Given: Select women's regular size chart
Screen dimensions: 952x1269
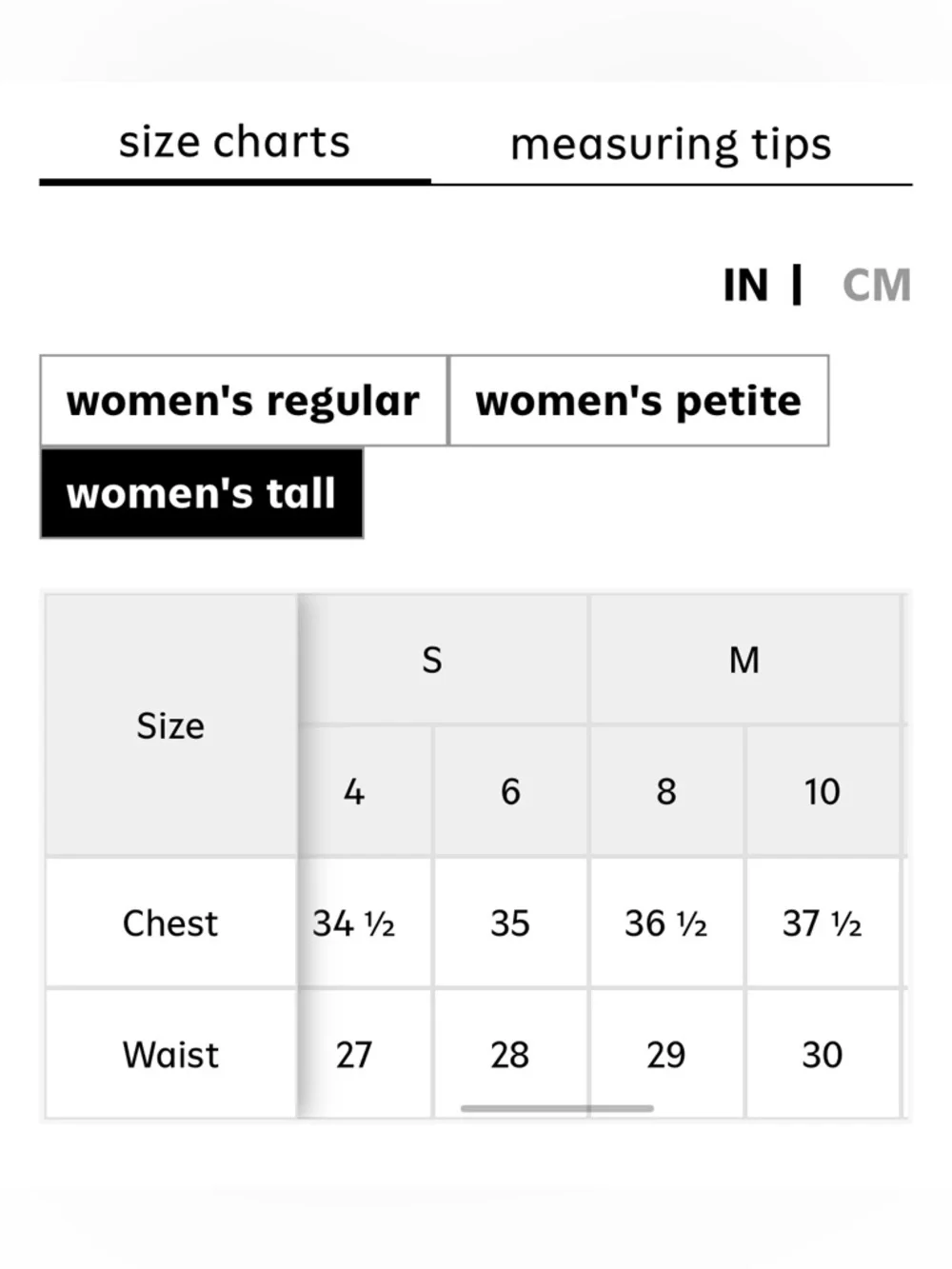Looking at the screenshot, I should [x=242, y=401].
